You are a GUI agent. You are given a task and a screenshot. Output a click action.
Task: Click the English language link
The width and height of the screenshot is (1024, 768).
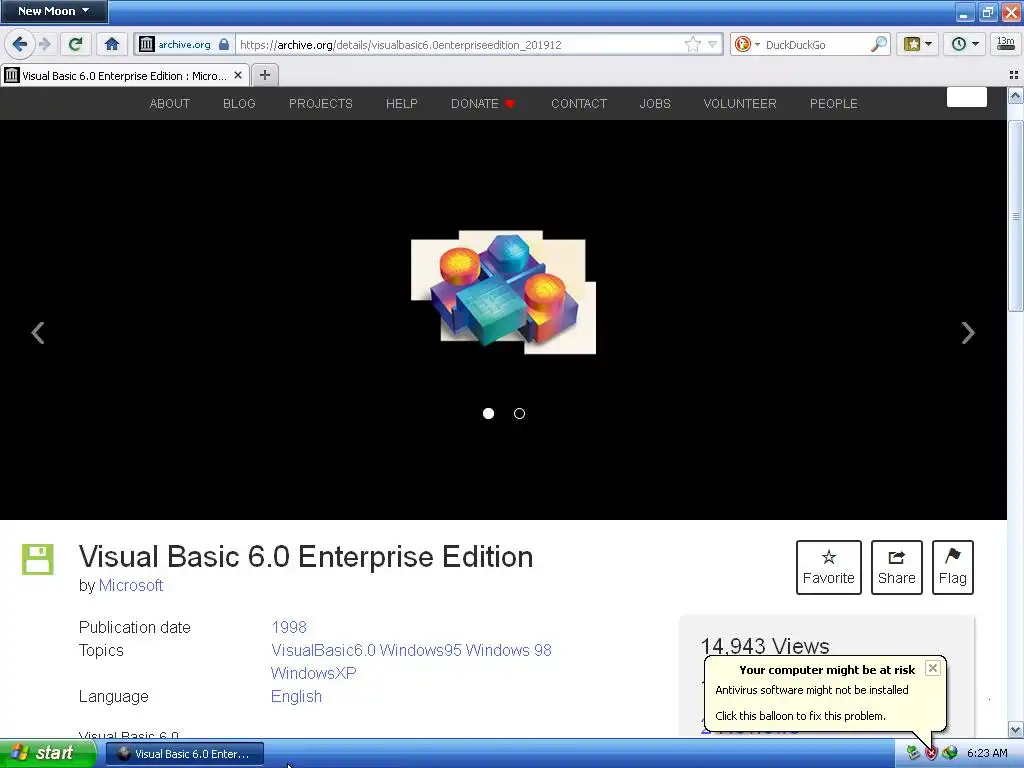tap(296, 696)
